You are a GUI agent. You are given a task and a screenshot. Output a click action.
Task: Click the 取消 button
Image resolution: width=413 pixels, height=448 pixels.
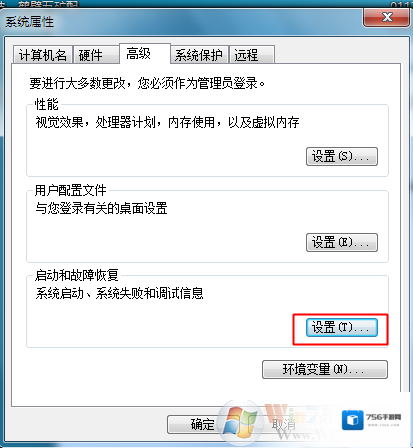click(x=283, y=424)
